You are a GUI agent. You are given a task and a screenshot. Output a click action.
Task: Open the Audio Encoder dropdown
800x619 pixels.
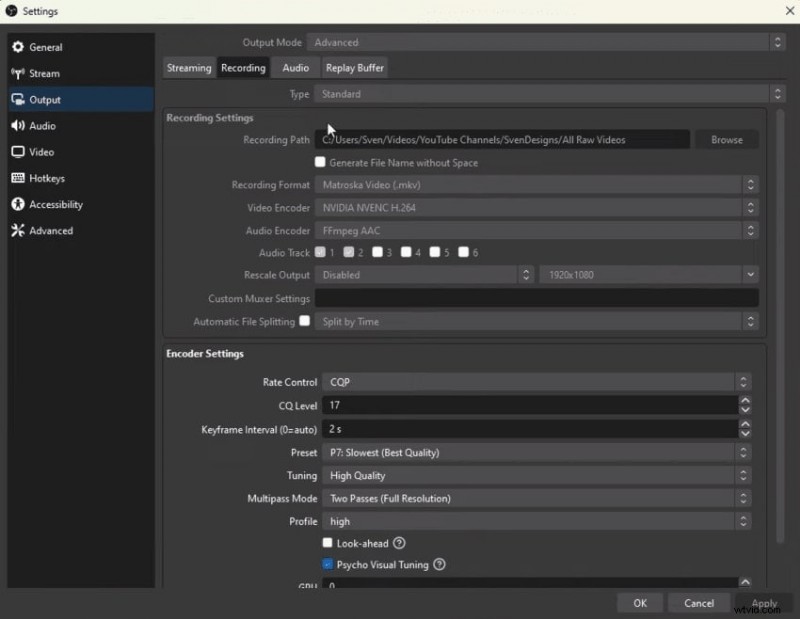[536, 231]
